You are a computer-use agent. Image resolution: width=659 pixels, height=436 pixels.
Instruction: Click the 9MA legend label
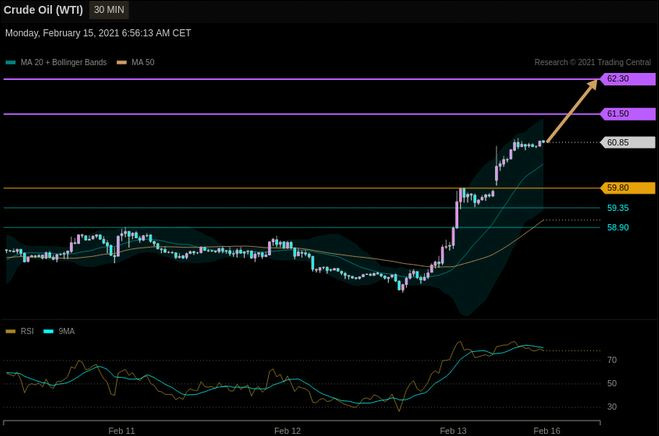(66, 331)
